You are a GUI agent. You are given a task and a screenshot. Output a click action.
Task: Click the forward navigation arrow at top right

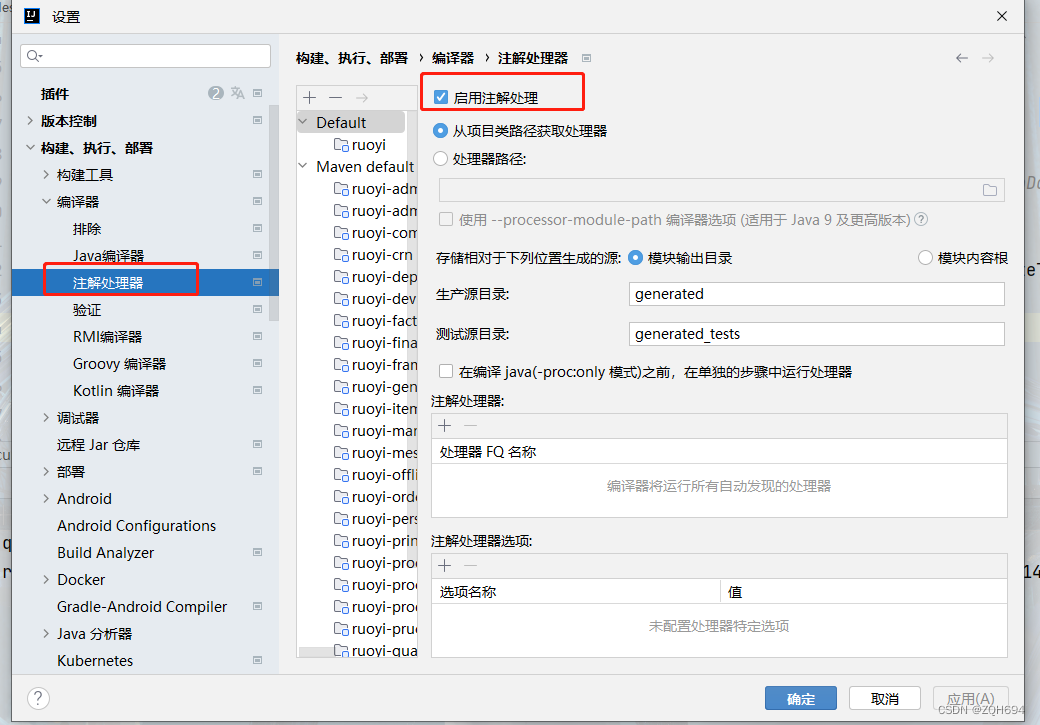tap(987, 58)
